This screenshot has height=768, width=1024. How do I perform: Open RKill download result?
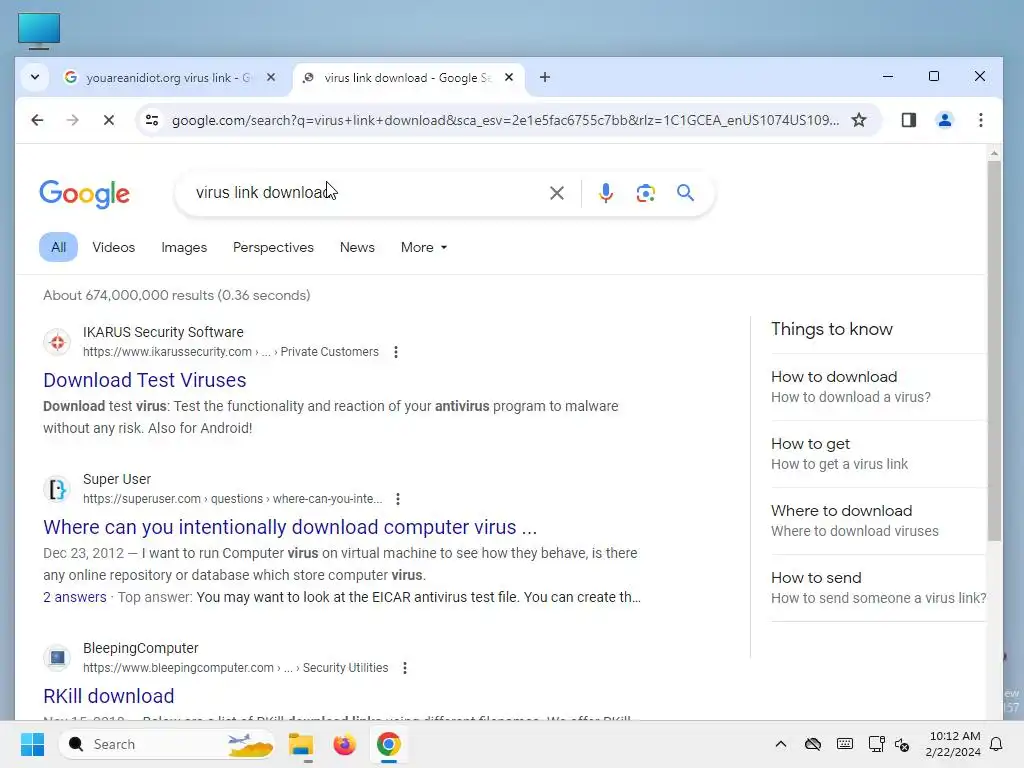click(x=108, y=696)
